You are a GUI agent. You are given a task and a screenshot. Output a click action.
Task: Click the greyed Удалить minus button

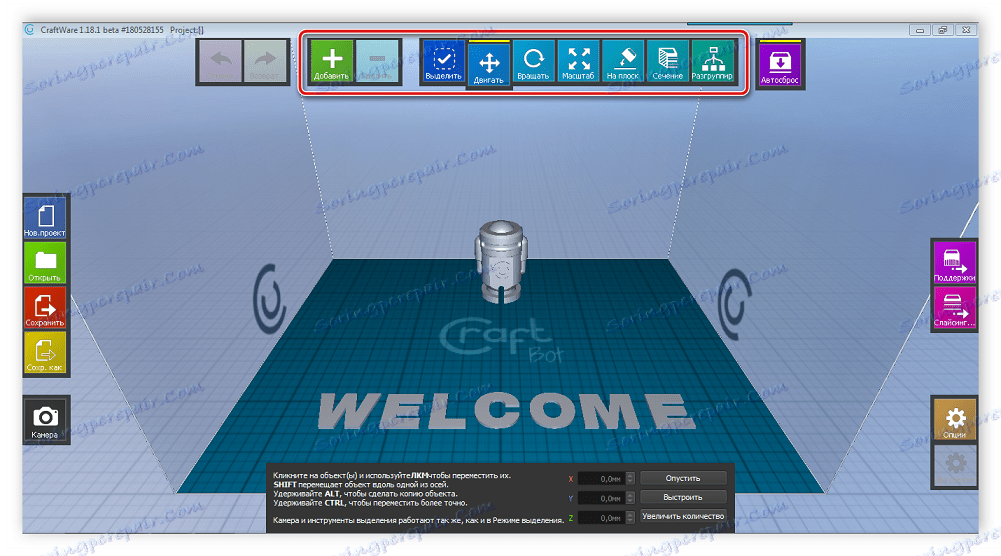[x=377, y=61]
